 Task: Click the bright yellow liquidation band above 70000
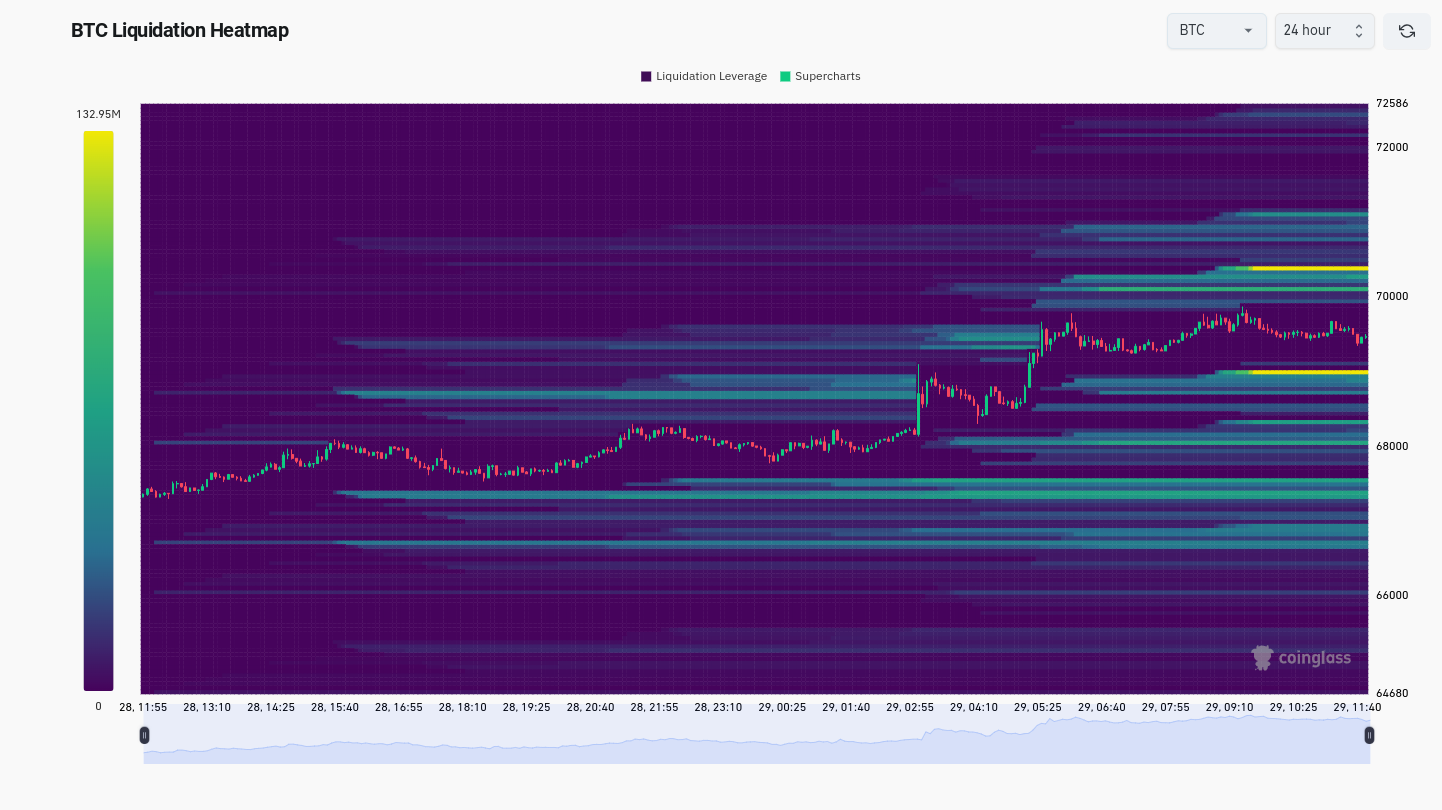pos(1309,268)
